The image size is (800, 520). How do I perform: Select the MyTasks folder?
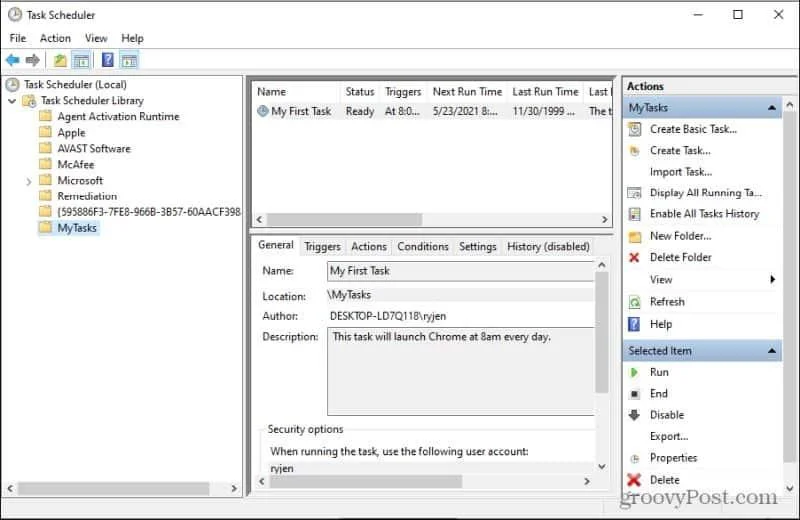[77, 228]
